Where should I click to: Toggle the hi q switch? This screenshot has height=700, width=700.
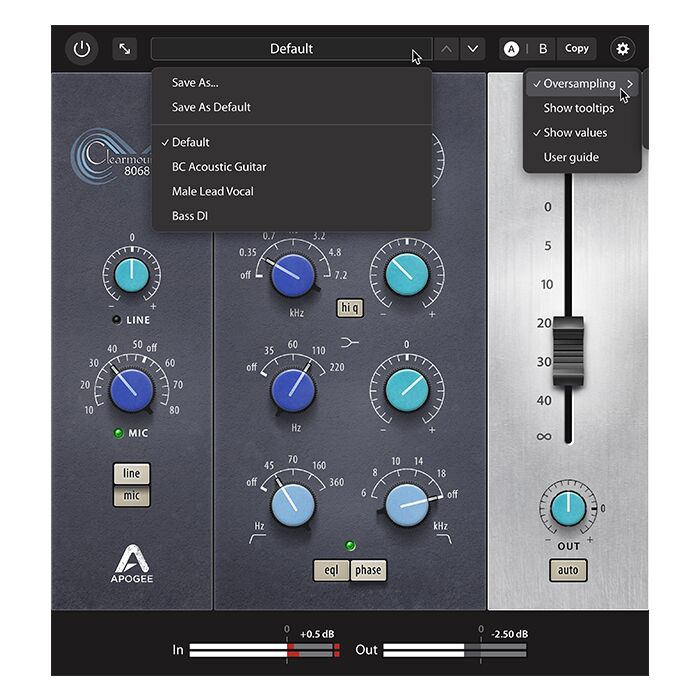pyautogui.click(x=350, y=308)
